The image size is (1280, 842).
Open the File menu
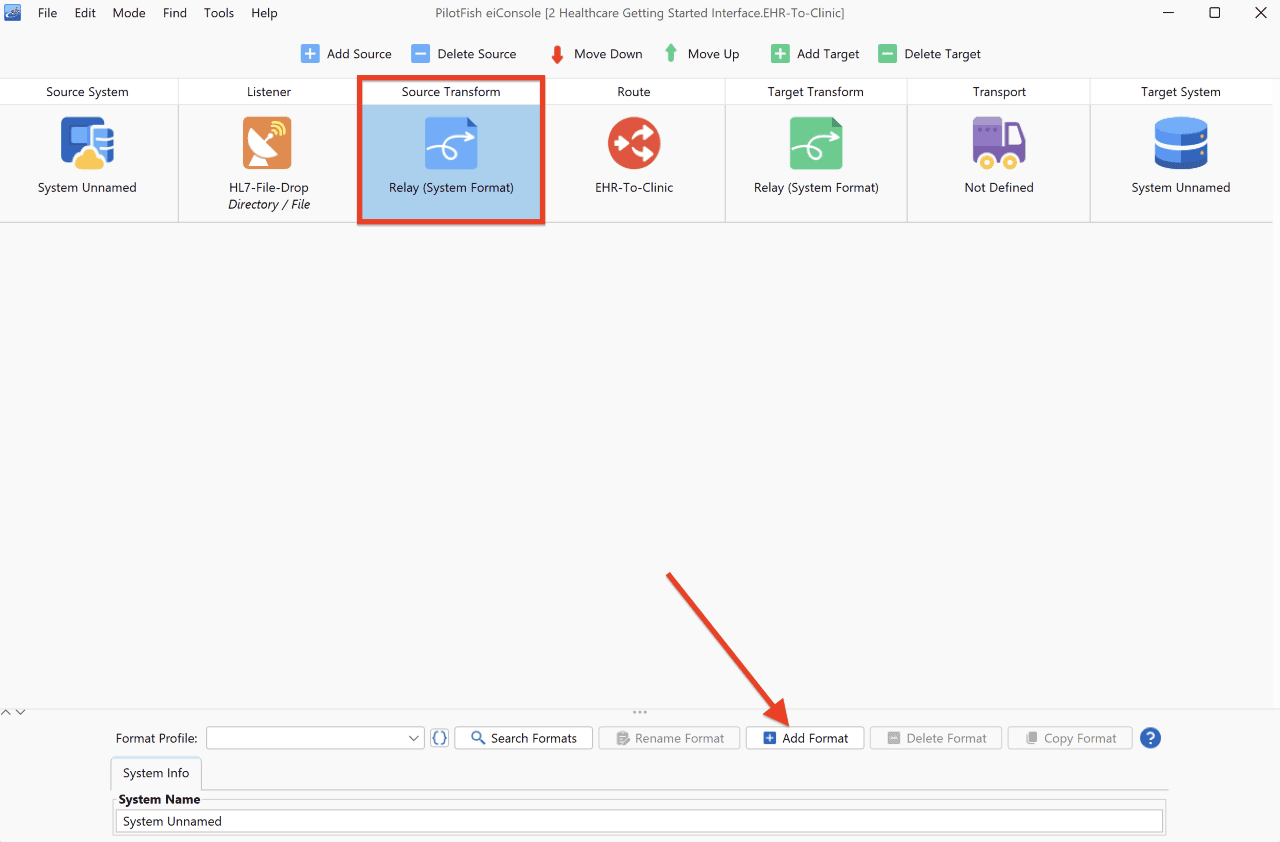tap(47, 13)
